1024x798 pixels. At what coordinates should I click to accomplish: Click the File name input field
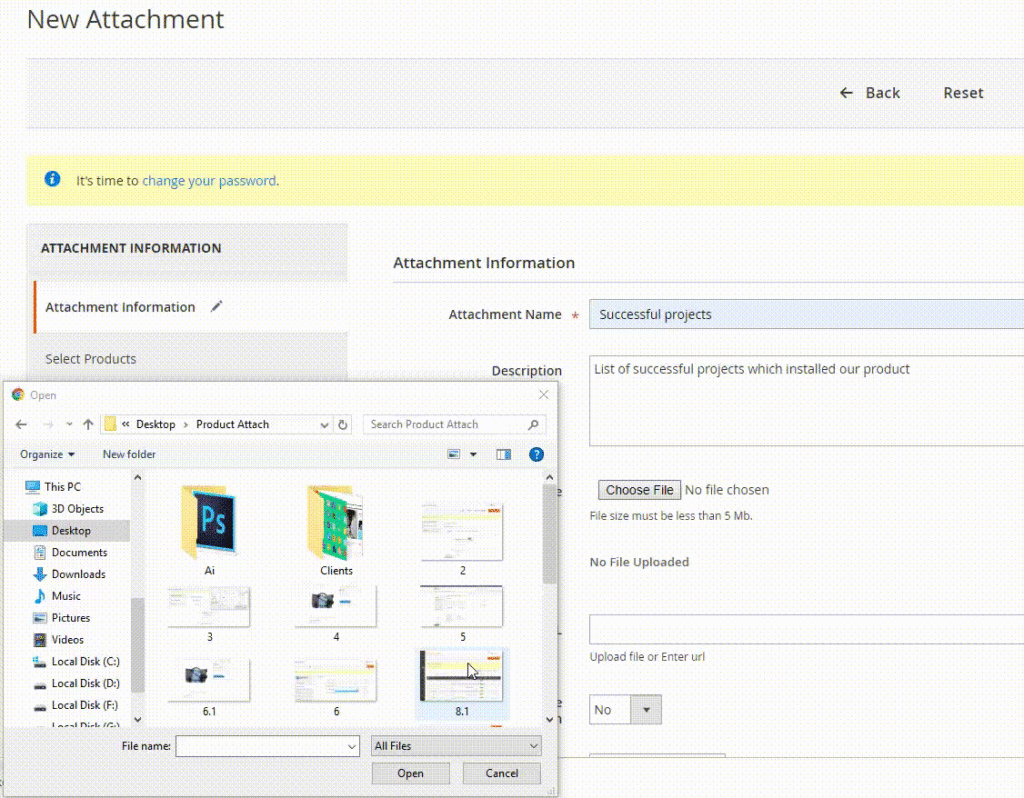267,746
